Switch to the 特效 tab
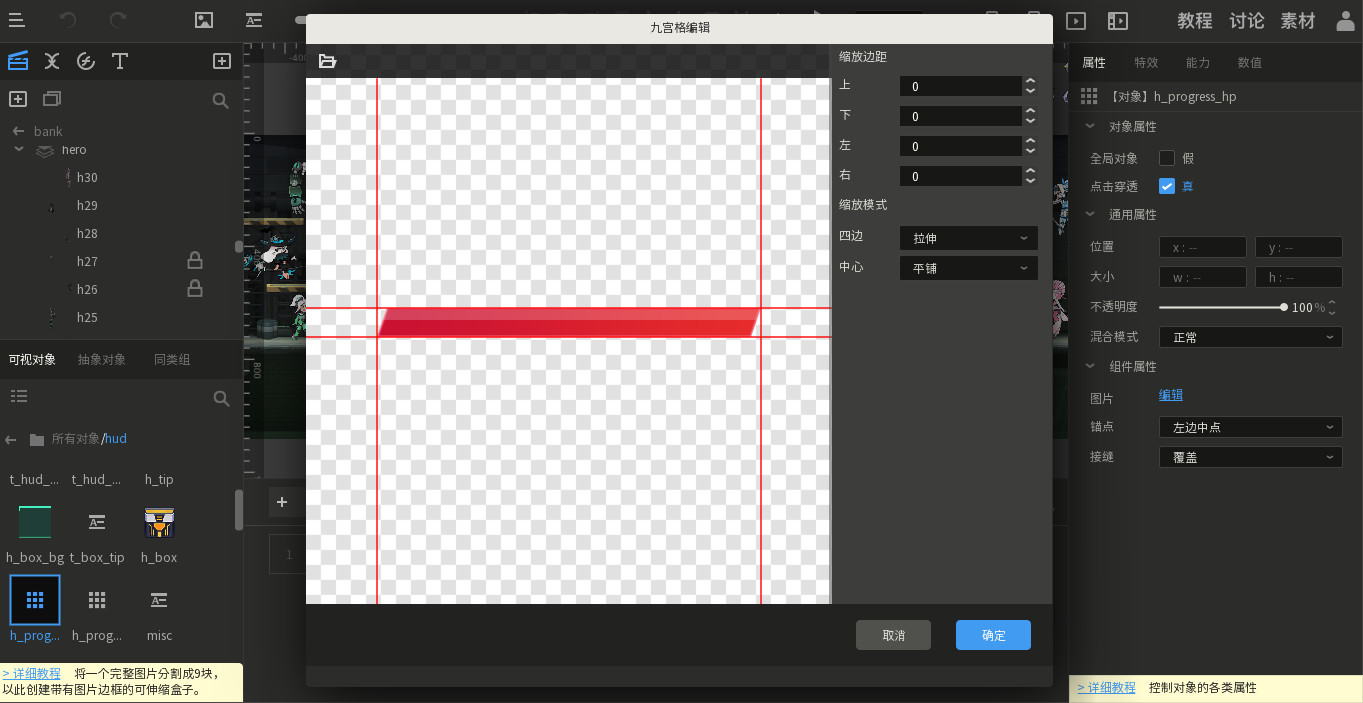The width and height of the screenshot is (1363, 703). click(1146, 61)
